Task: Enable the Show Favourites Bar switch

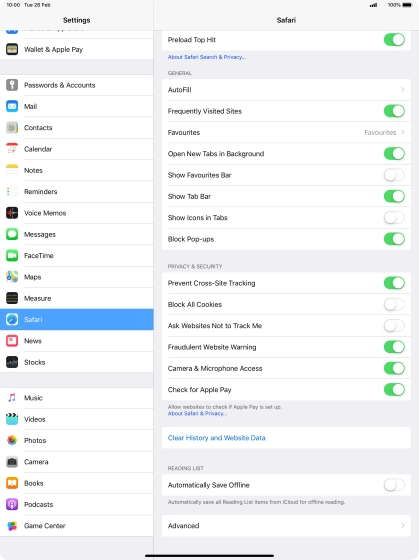Action: pos(394,175)
